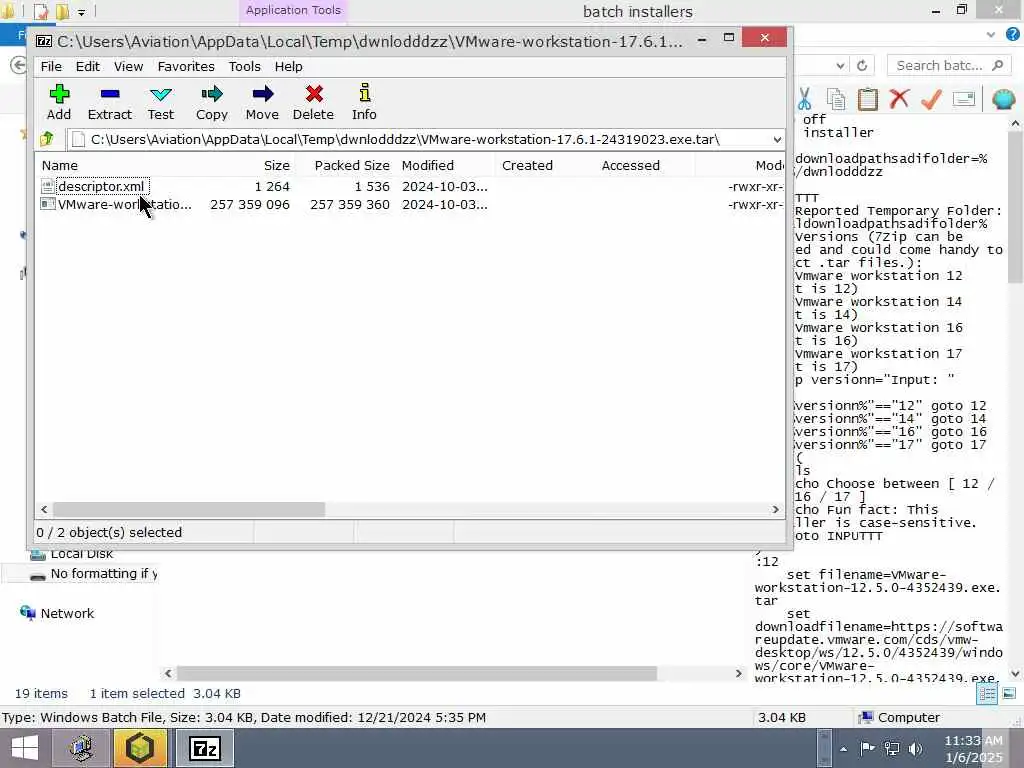1024x768 pixels.
Task: Click the 7-Zip scroll right arrow
Action: [x=776, y=509]
